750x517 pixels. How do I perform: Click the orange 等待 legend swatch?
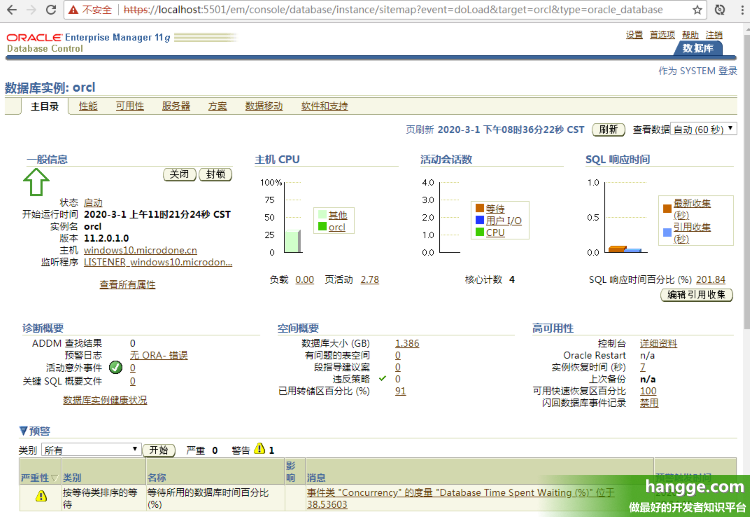pyautogui.click(x=480, y=208)
